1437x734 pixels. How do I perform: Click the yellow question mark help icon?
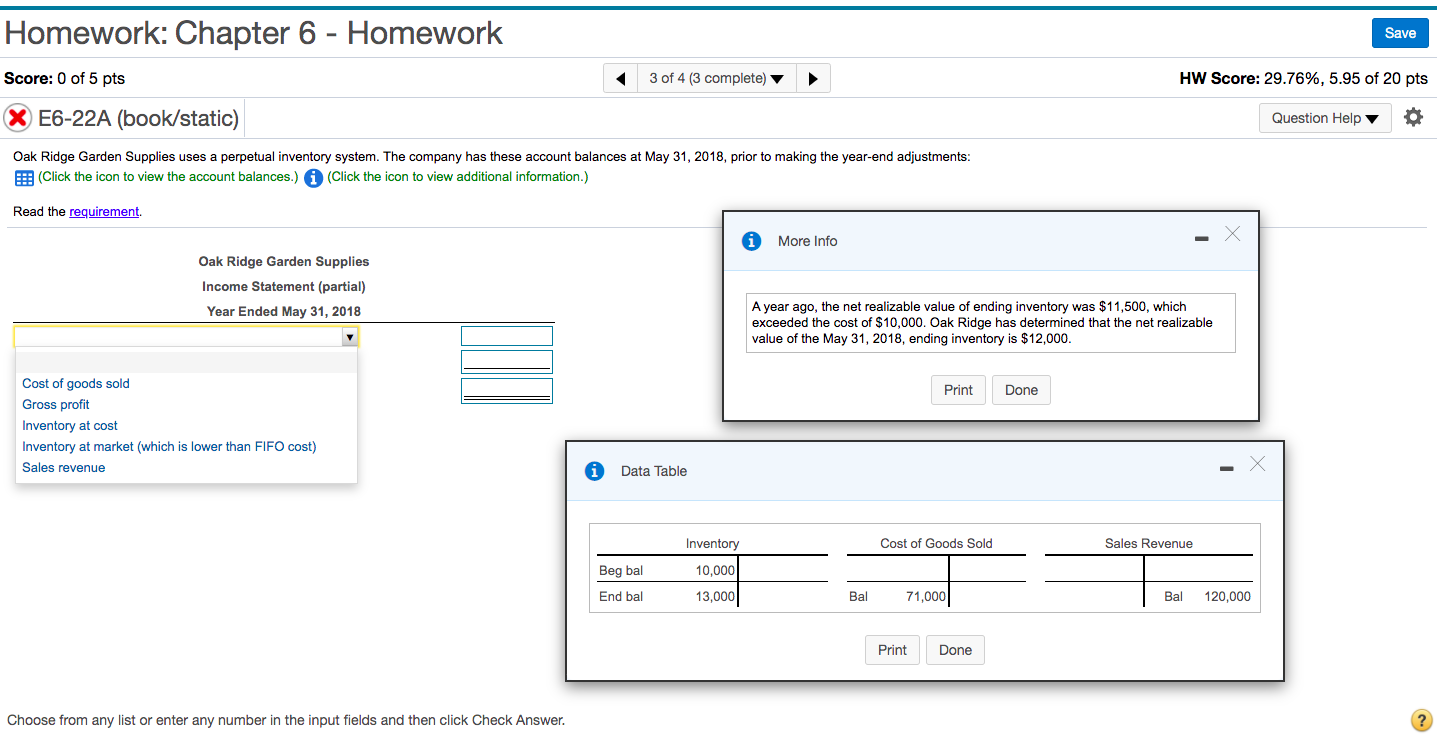1421,719
